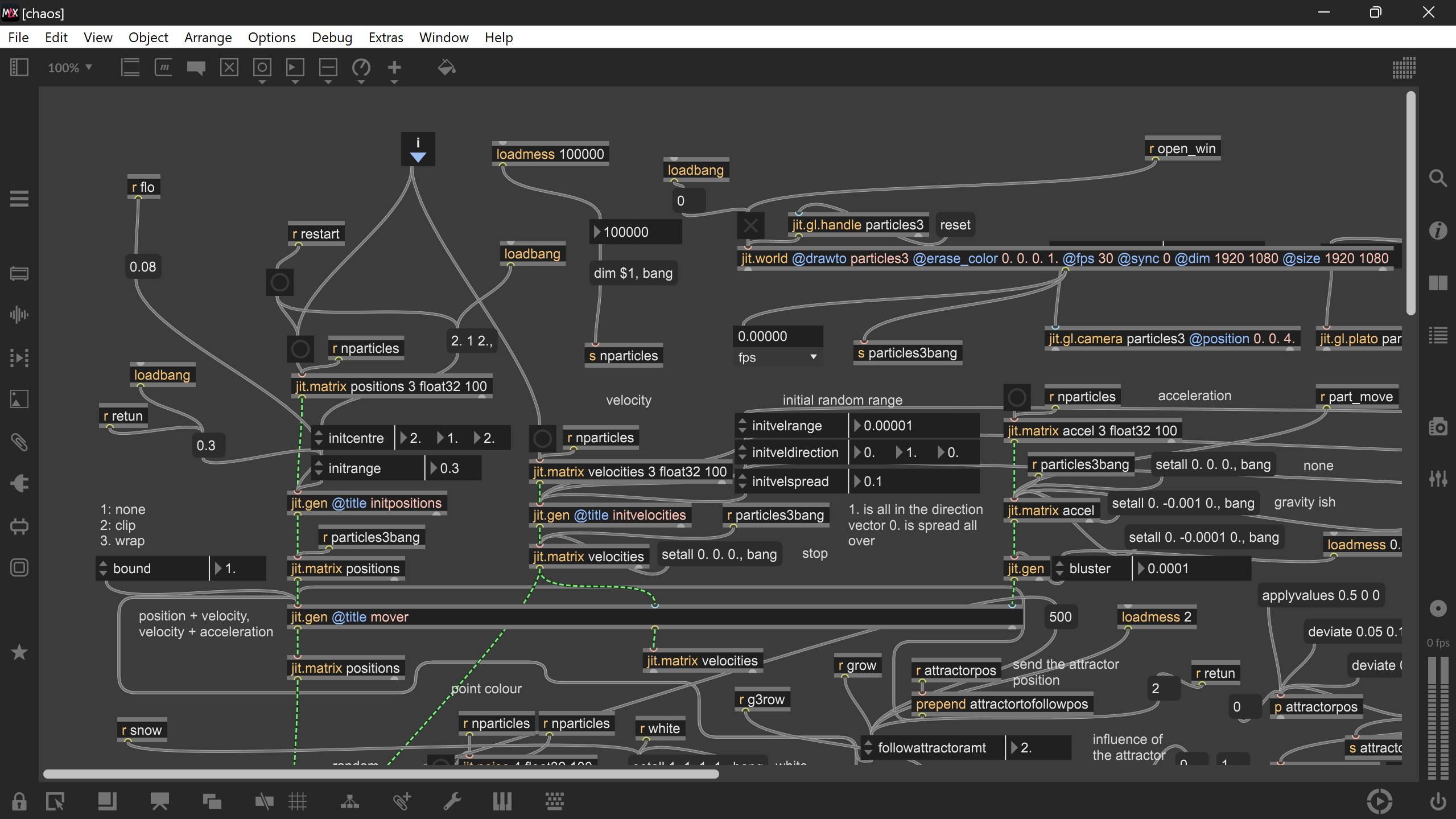Click the bang button below r restart
The height and width of the screenshot is (819, 1456).
pyautogui.click(x=279, y=282)
